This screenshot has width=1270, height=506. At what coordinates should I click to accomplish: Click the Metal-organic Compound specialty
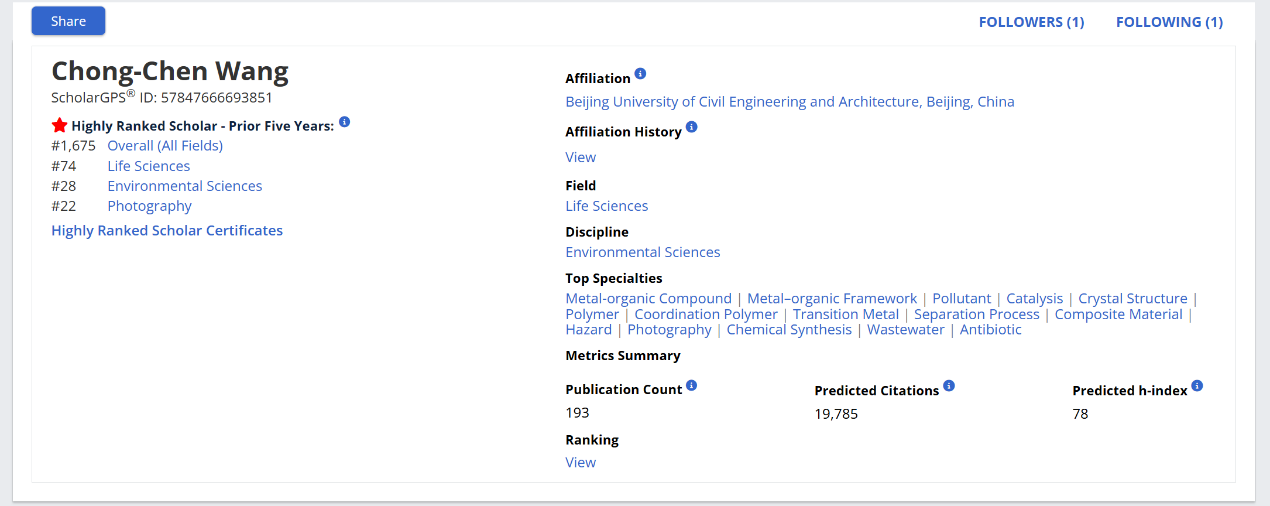[x=648, y=298]
